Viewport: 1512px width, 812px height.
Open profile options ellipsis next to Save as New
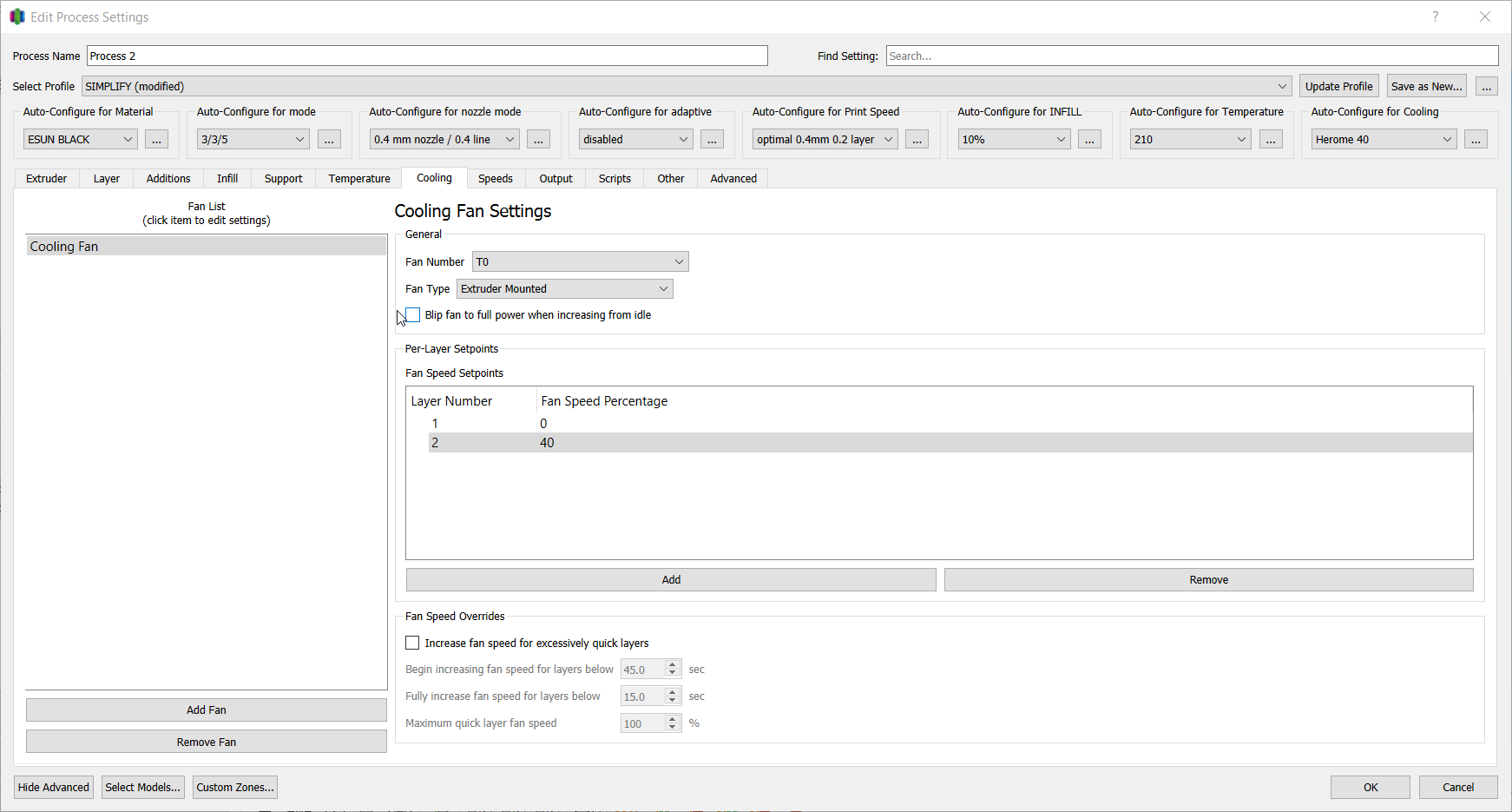[1487, 86]
